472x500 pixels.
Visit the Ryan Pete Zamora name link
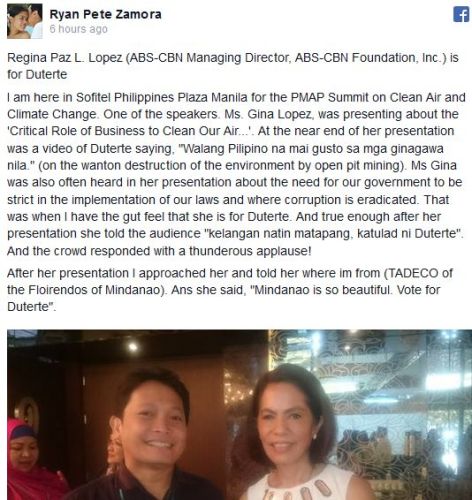(x=105, y=14)
